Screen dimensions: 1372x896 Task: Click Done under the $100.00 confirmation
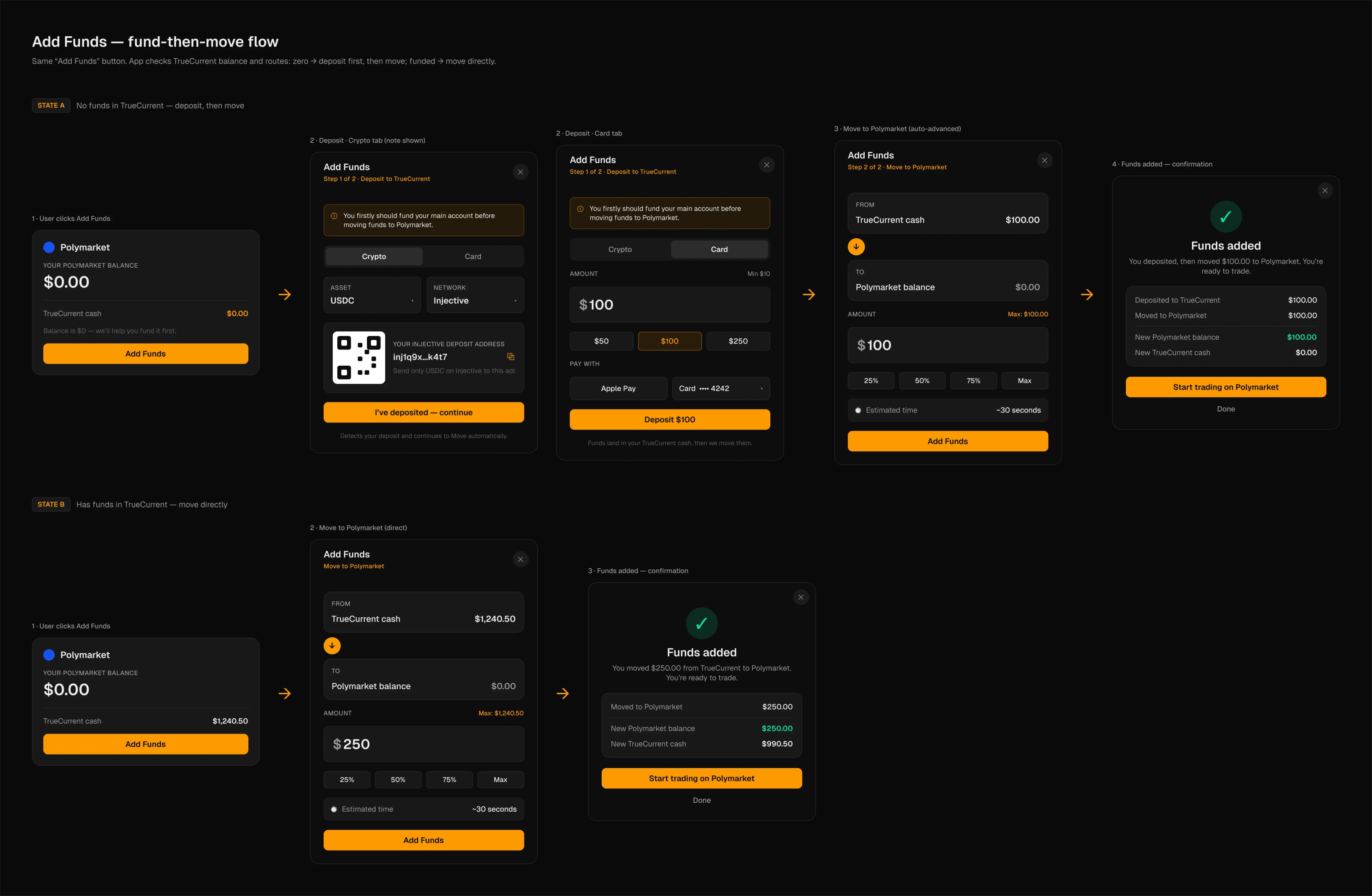tap(1226, 409)
